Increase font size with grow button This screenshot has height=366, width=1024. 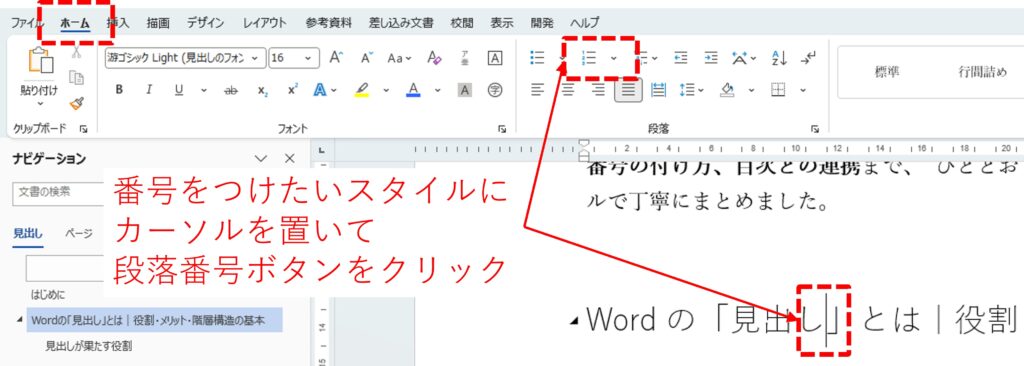pos(336,58)
